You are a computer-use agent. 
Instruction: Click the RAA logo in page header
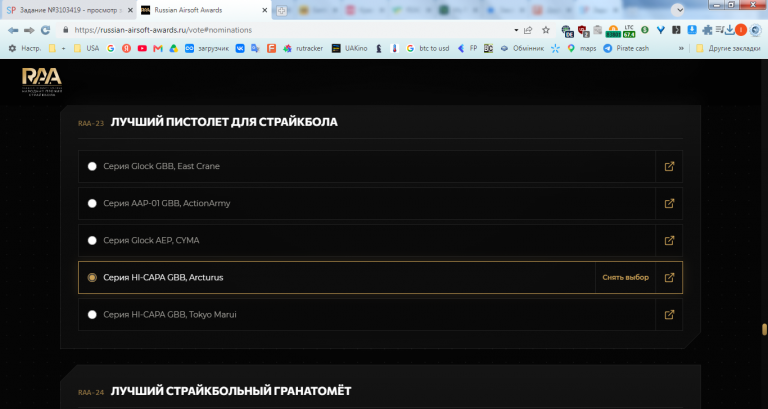[42, 81]
